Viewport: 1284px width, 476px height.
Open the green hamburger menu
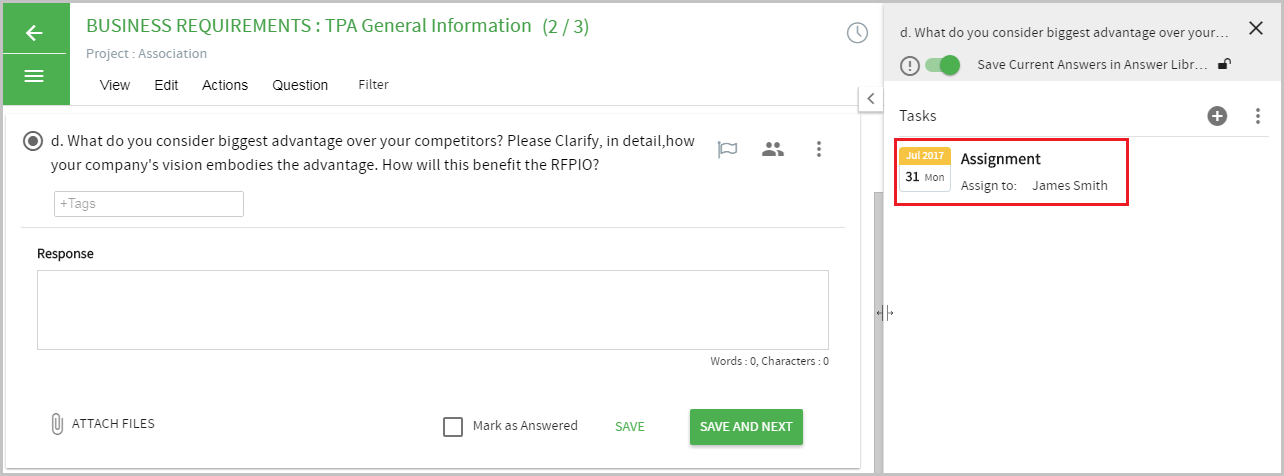coord(35,77)
